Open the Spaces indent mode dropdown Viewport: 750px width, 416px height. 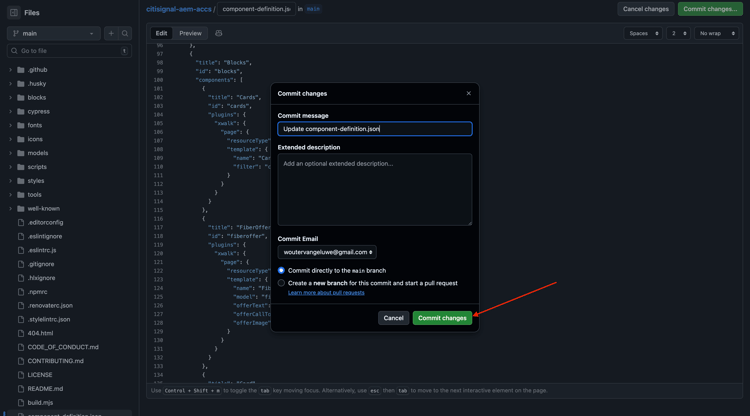[643, 33]
